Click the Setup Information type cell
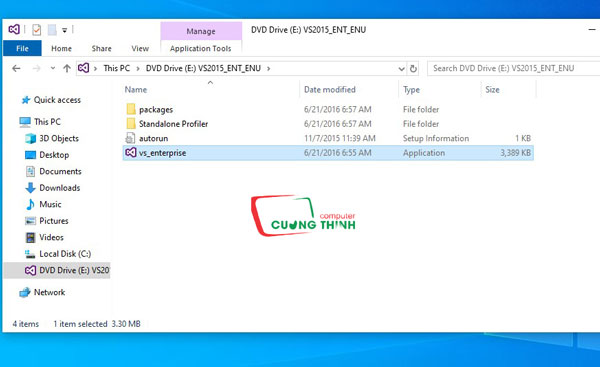Screen dimensions: 600x367 436,138
